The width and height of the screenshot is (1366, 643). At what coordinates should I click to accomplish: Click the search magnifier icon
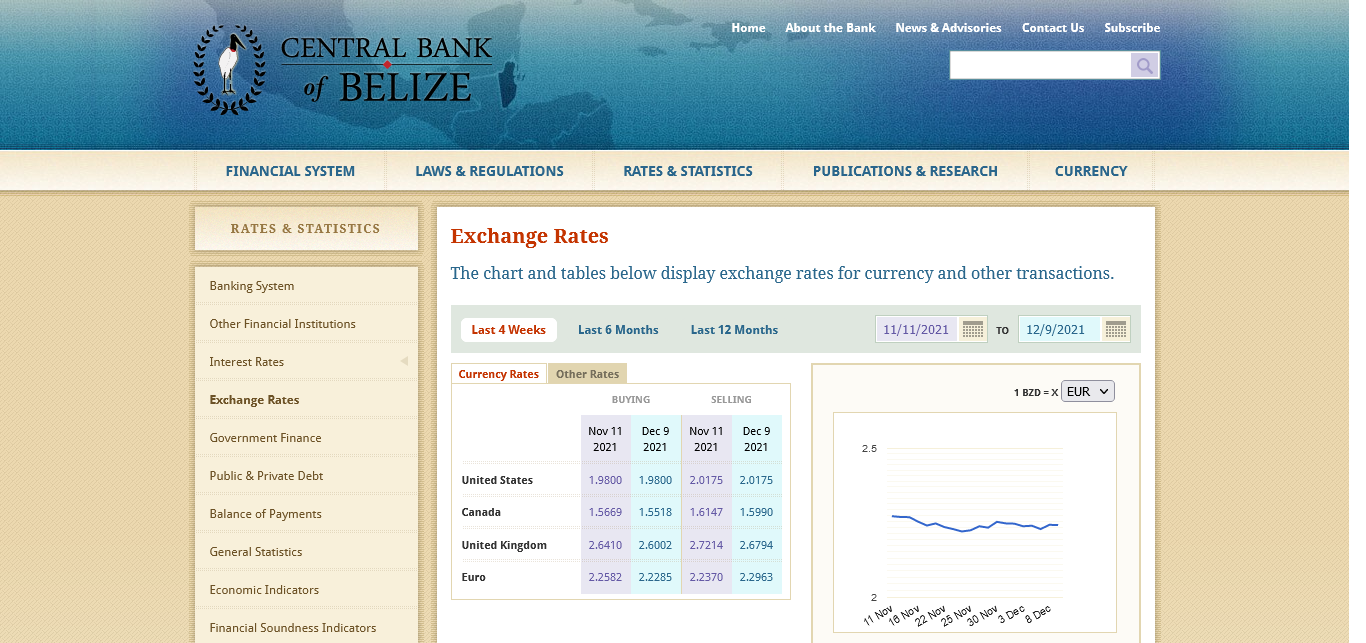1145,66
